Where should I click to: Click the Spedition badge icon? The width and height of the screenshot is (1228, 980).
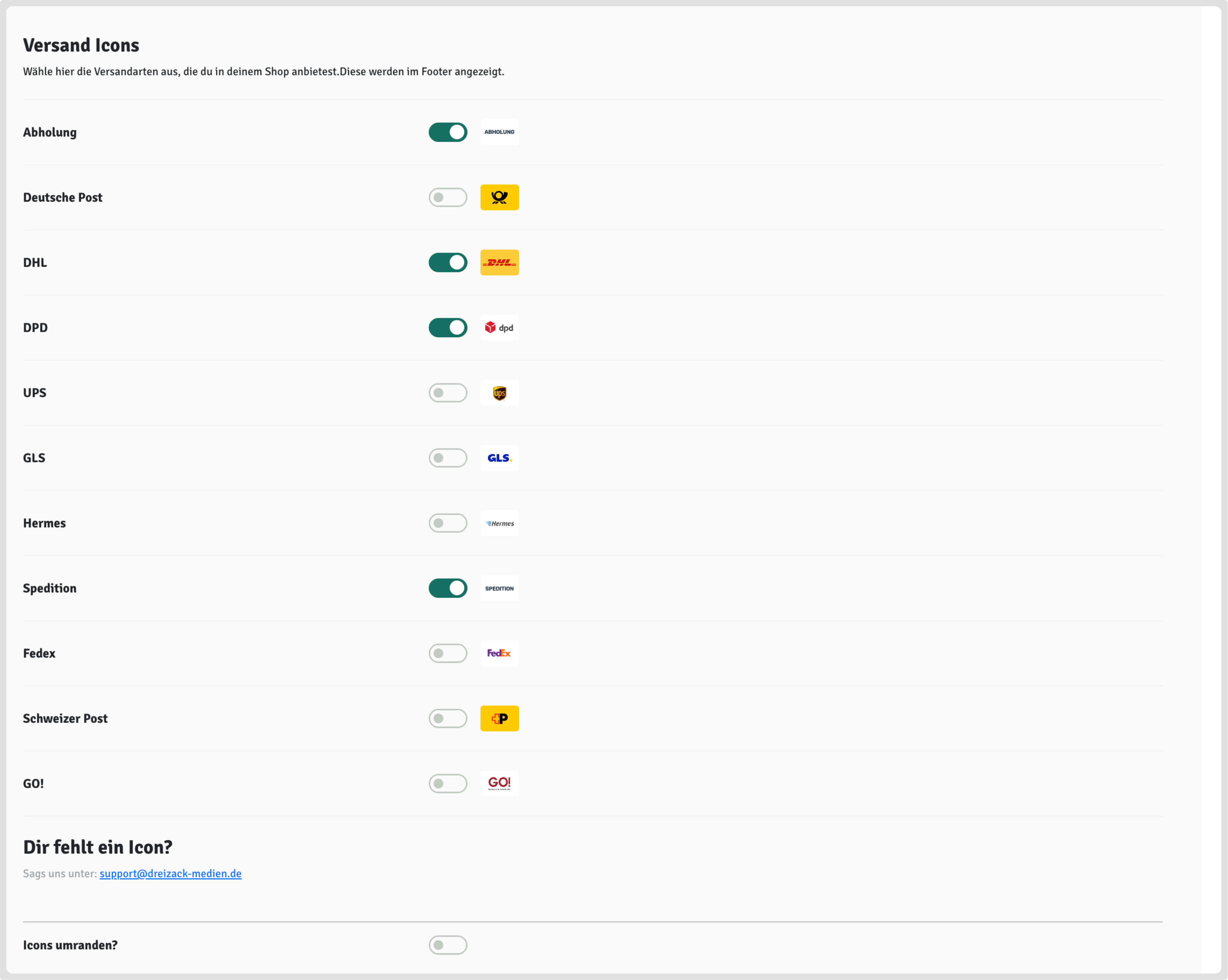click(x=499, y=588)
